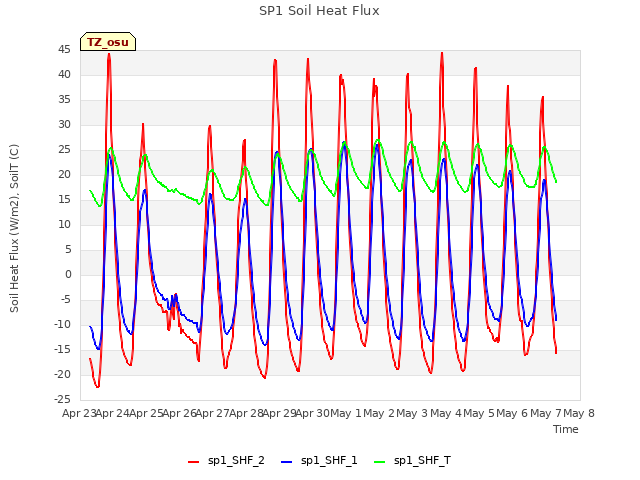This screenshot has width=640, height=480.
Task: Click the May 3 x-axis tick label
Action: pos(413,413)
